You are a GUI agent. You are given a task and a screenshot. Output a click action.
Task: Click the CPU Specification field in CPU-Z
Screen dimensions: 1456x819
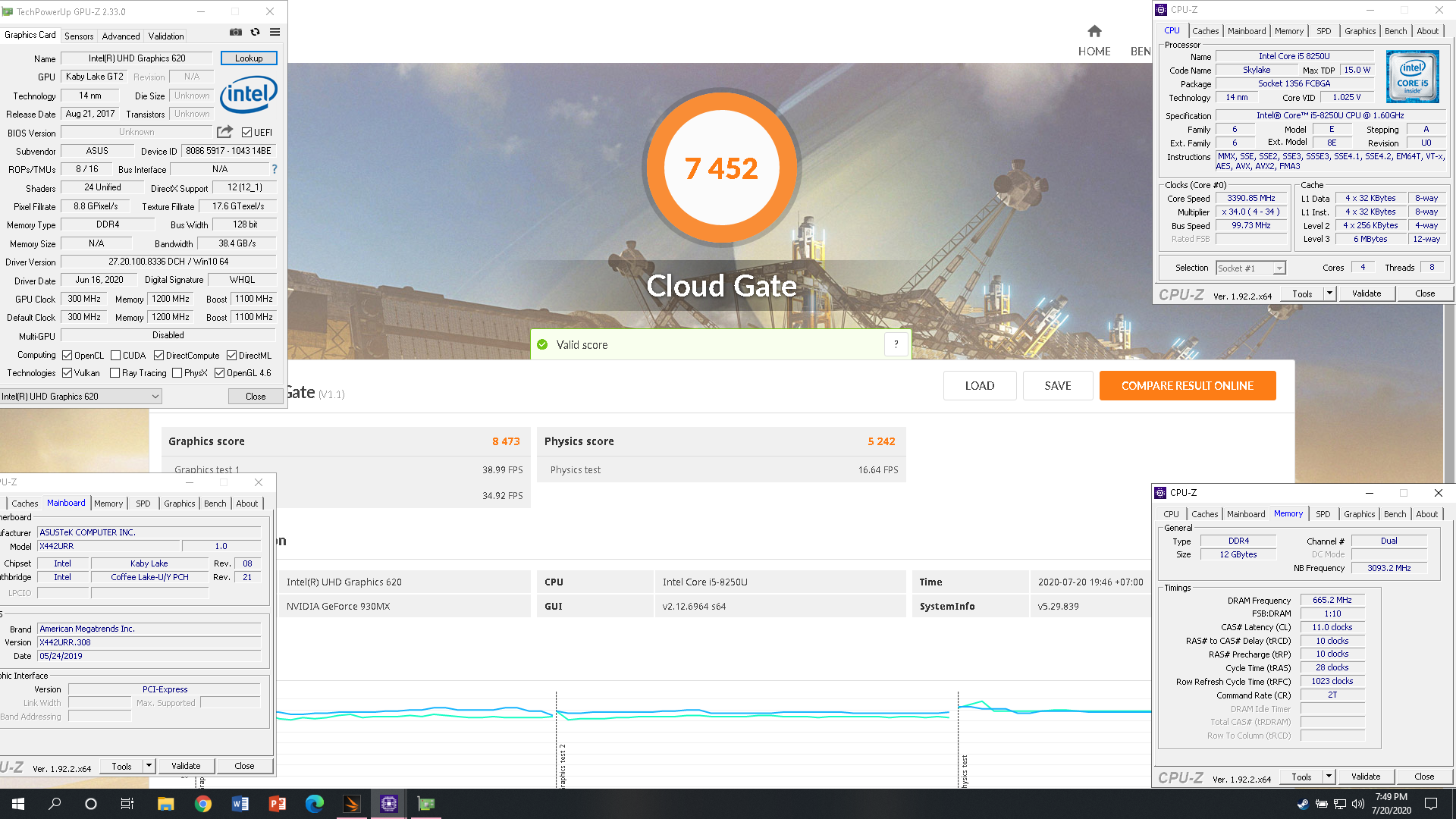point(1330,115)
